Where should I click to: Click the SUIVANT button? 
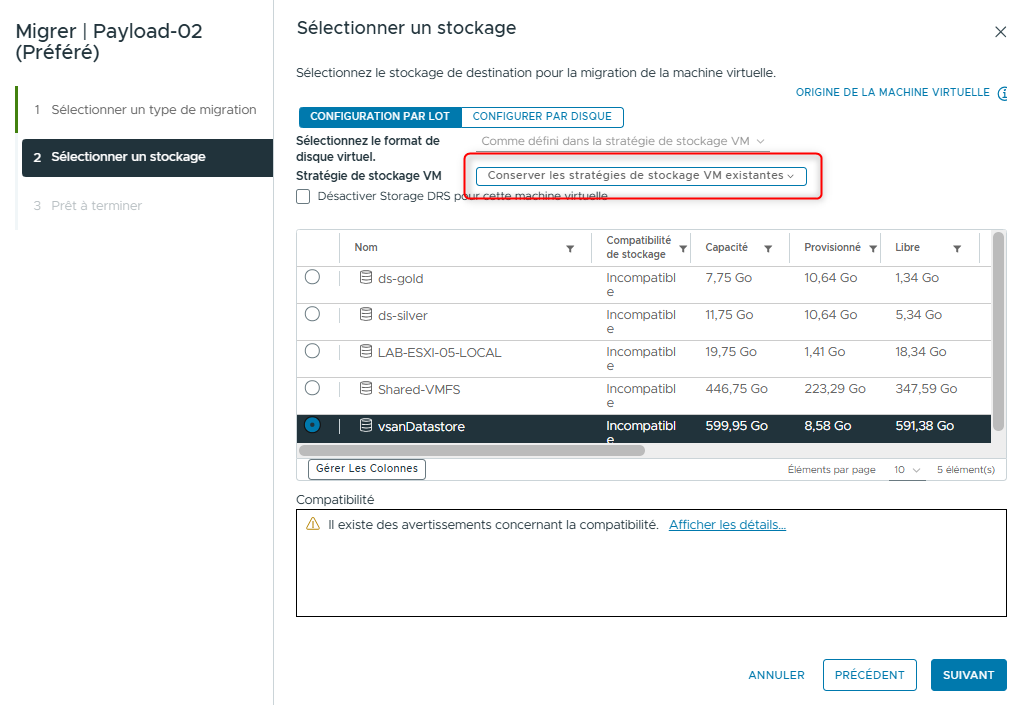pyautogui.click(x=967, y=675)
